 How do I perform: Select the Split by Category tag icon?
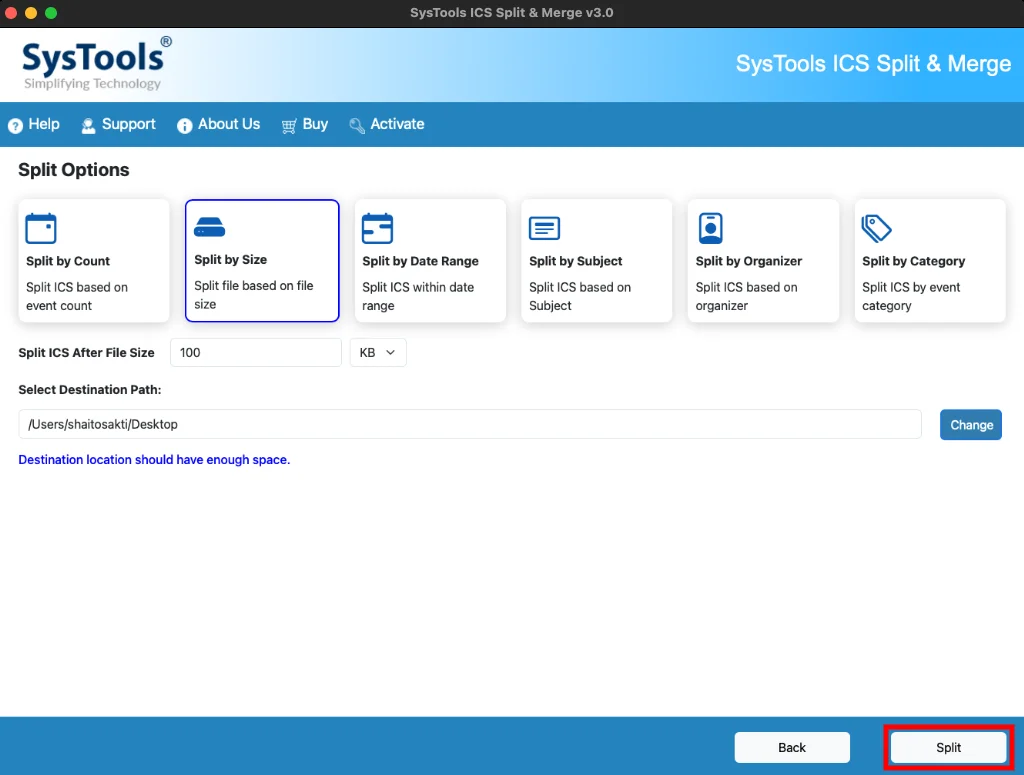(876, 228)
